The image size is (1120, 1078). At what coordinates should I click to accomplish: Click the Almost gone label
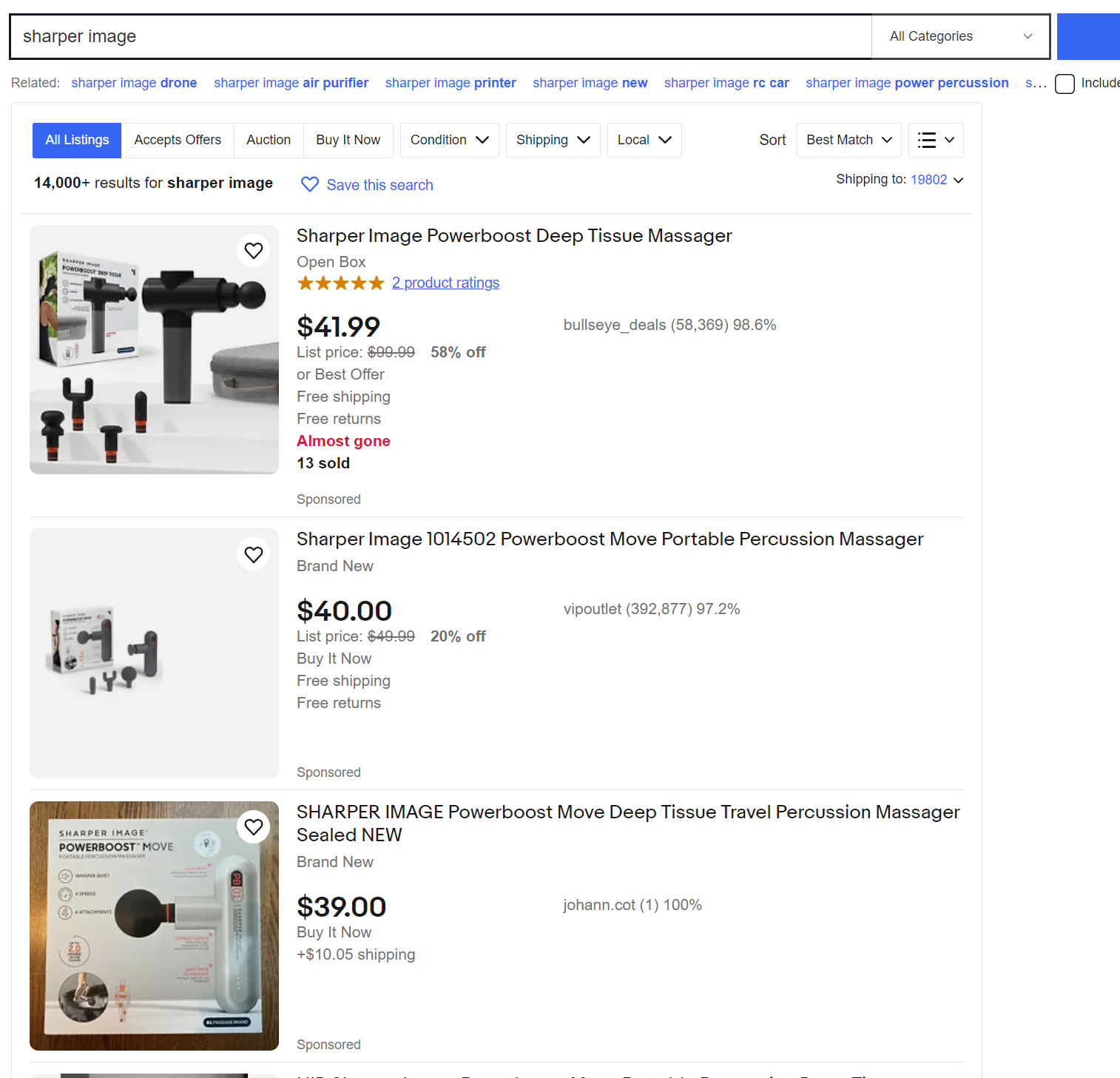pyautogui.click(x=343, y=441)
